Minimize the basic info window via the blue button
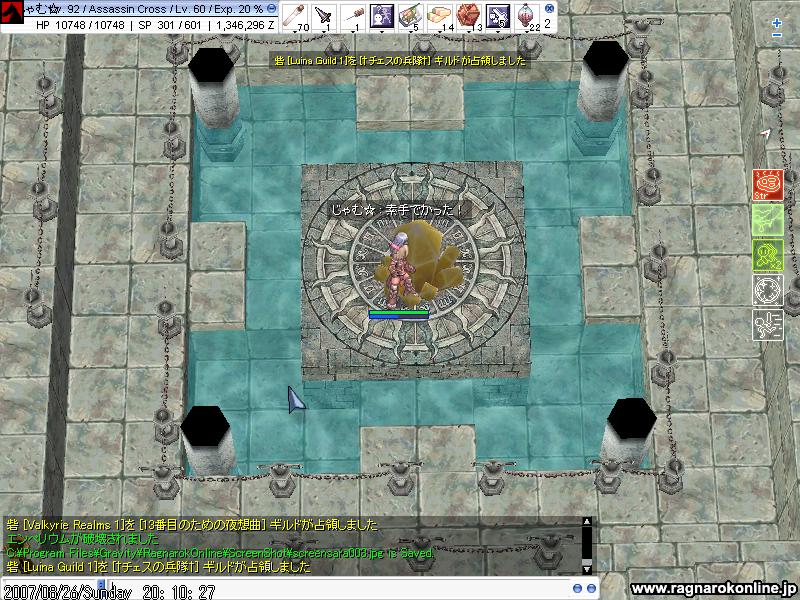800x600 pixels. [272, 8]
